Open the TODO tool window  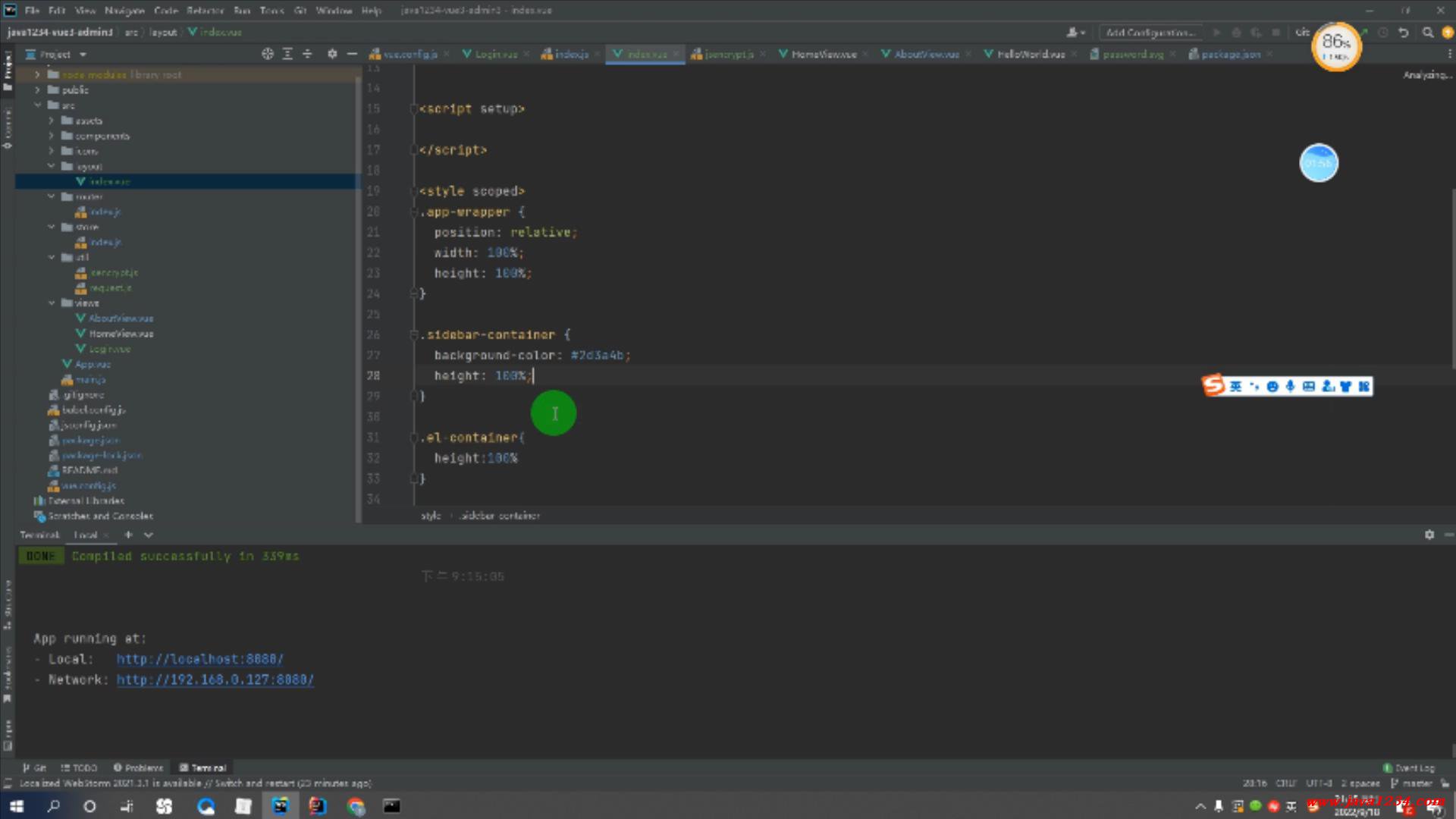click(79, 767)
